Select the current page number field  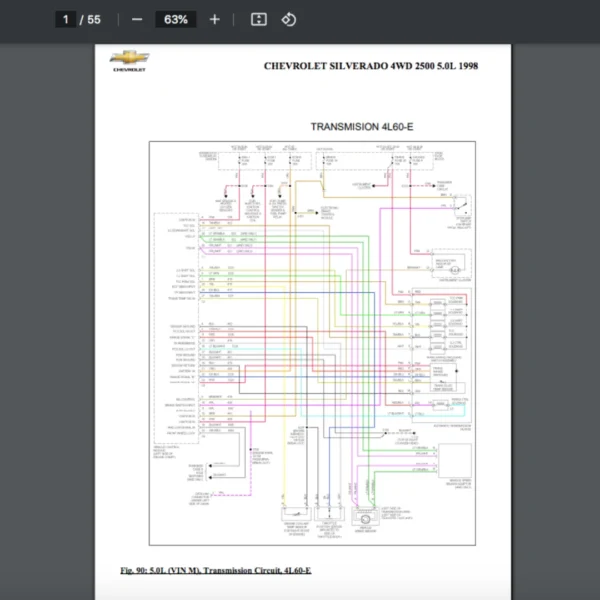[x=65, y=19]
